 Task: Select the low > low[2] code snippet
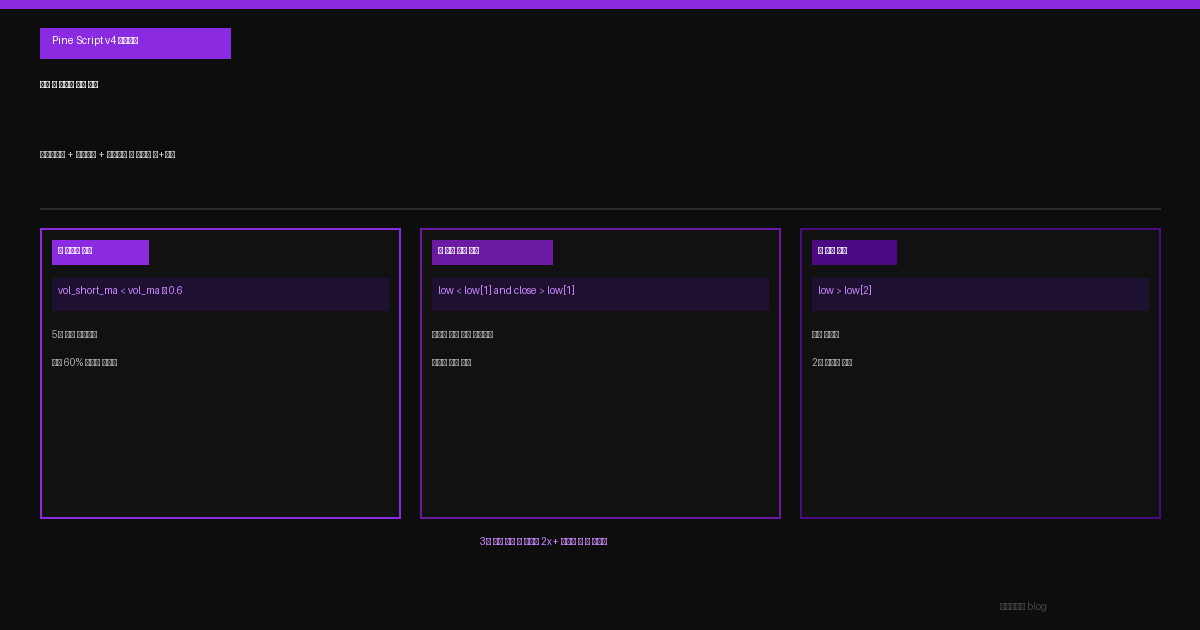coord(980,294)
